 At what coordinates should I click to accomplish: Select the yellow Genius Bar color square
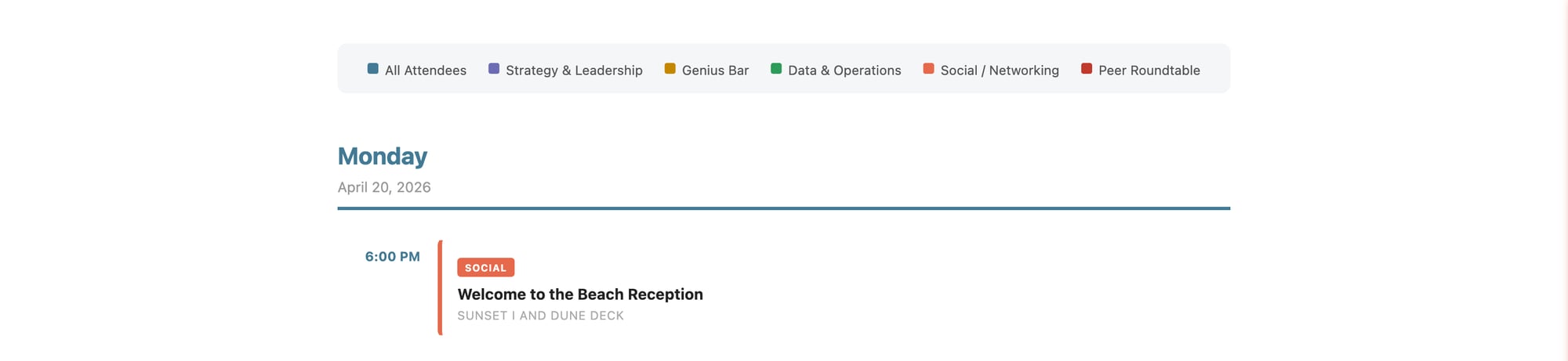(670, 69)
